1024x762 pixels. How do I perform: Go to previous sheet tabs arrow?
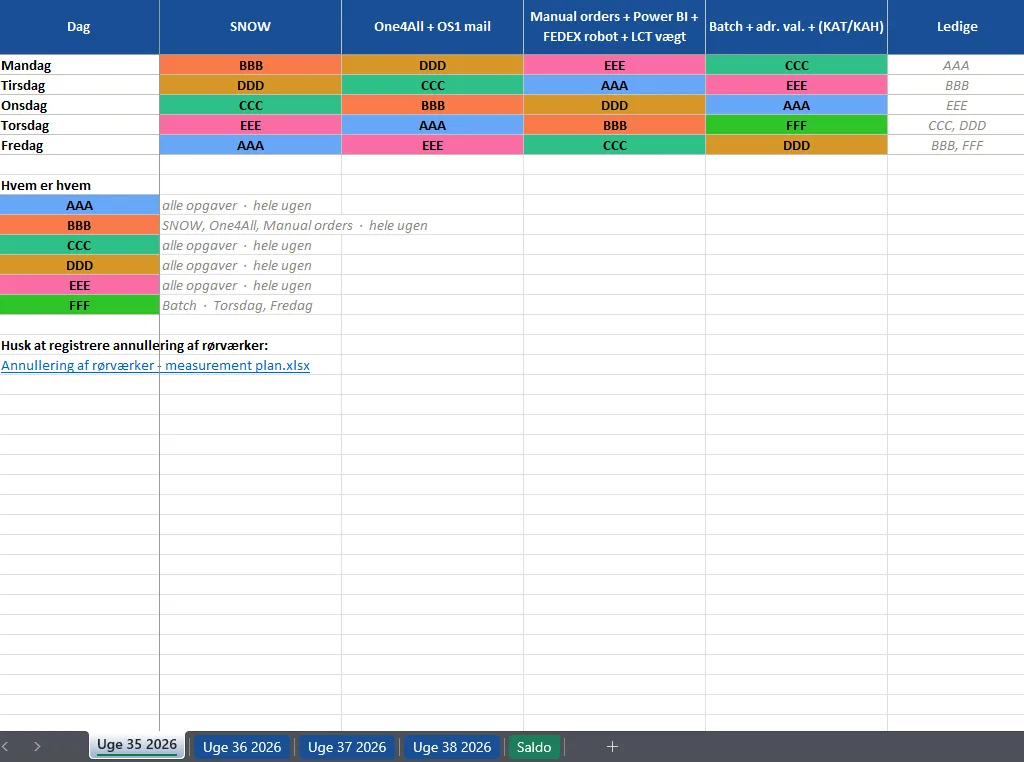click(x=5, y=746)
